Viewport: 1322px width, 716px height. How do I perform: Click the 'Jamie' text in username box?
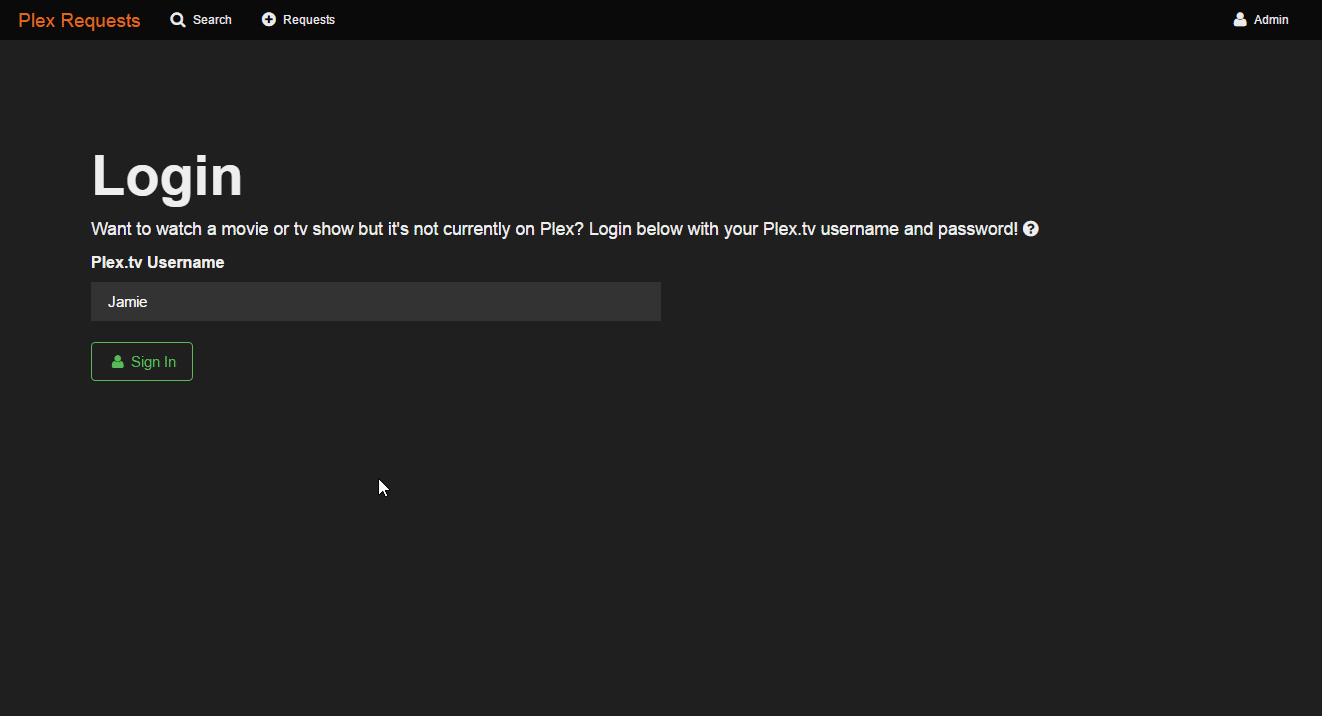[x=128, y=302]
